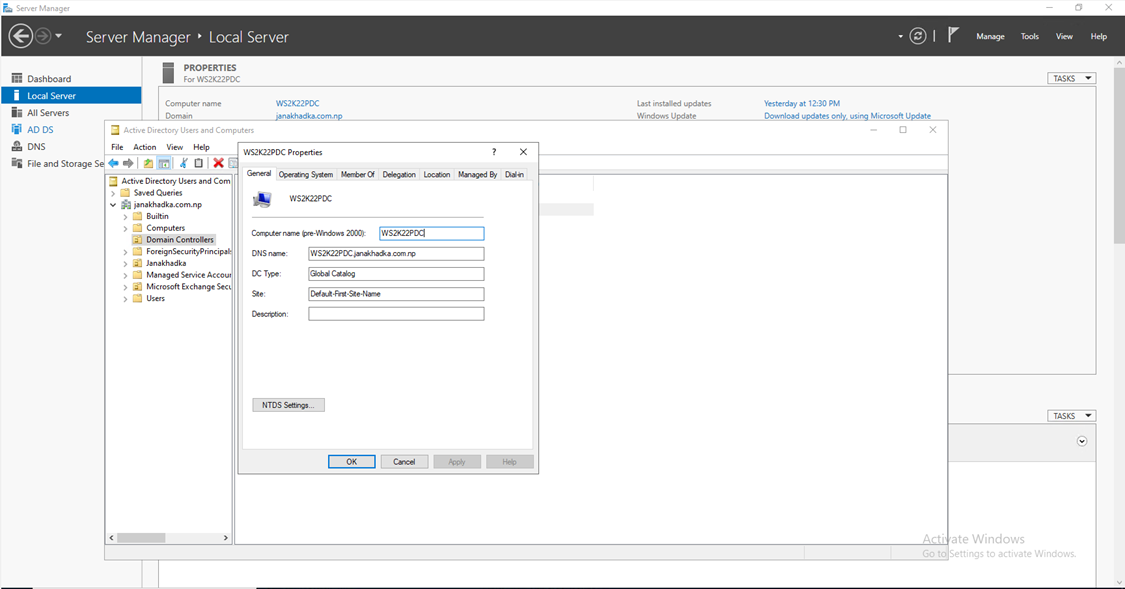Viewport: 1125px width, 589px height.
Task: Click the scissors cut icon in the toolbar
Action: coord(183,163)
